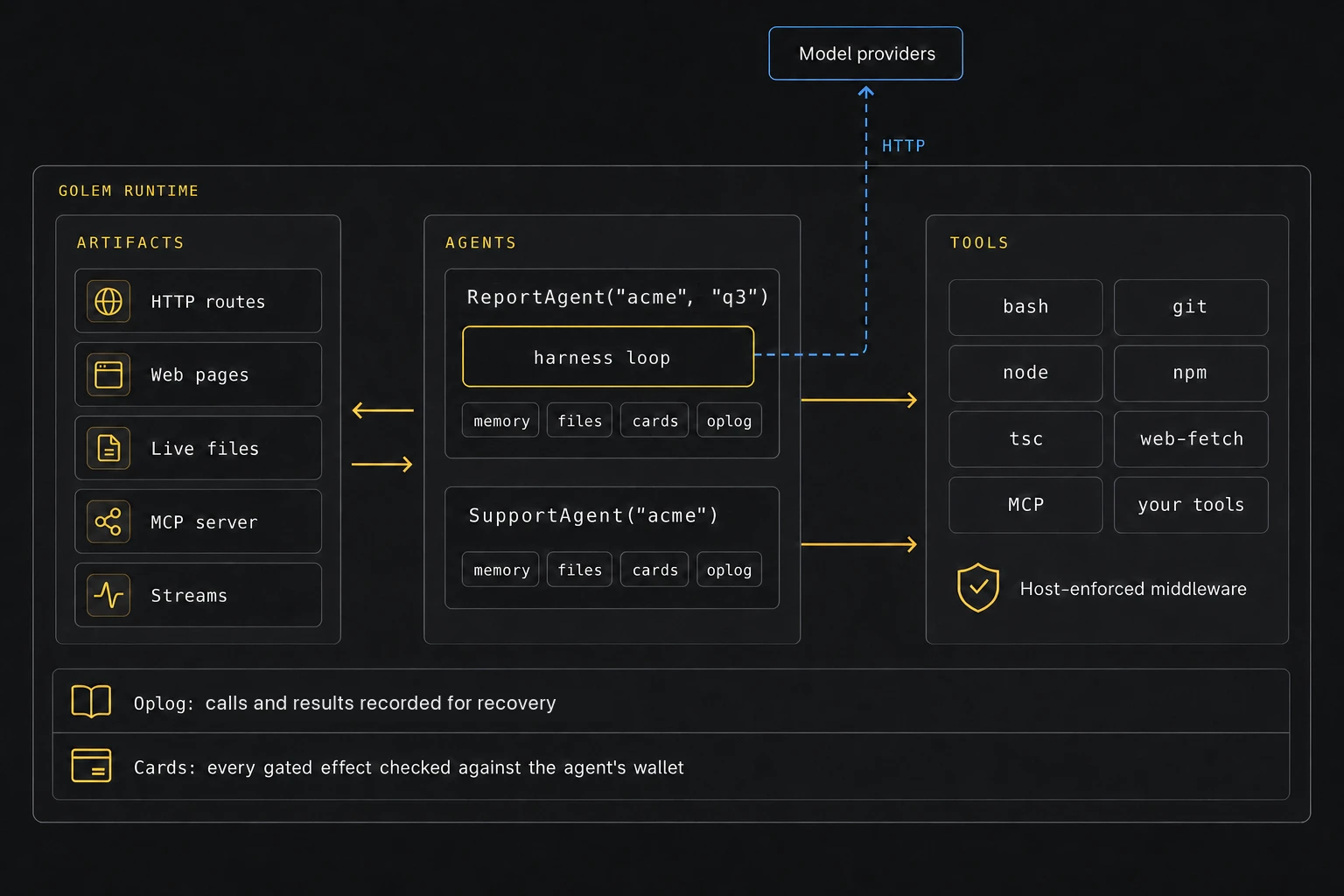Select the files chip under SupportAgent

[579, 570]
